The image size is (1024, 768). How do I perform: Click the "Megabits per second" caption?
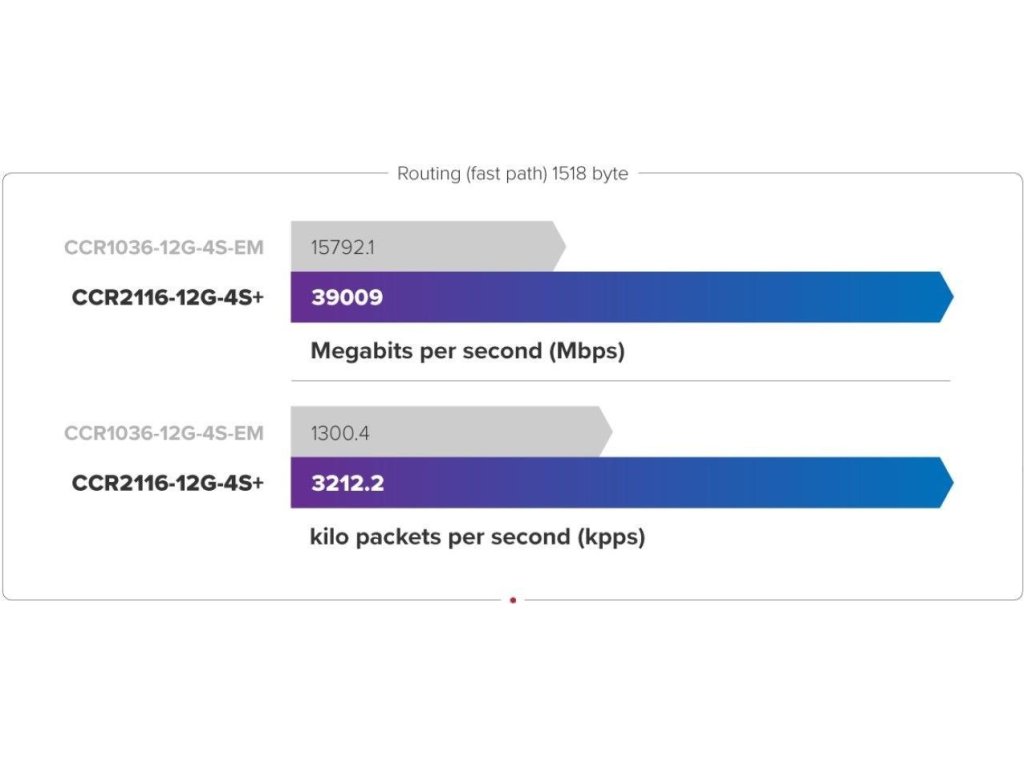pyautogui.click(x=425, y=351)
